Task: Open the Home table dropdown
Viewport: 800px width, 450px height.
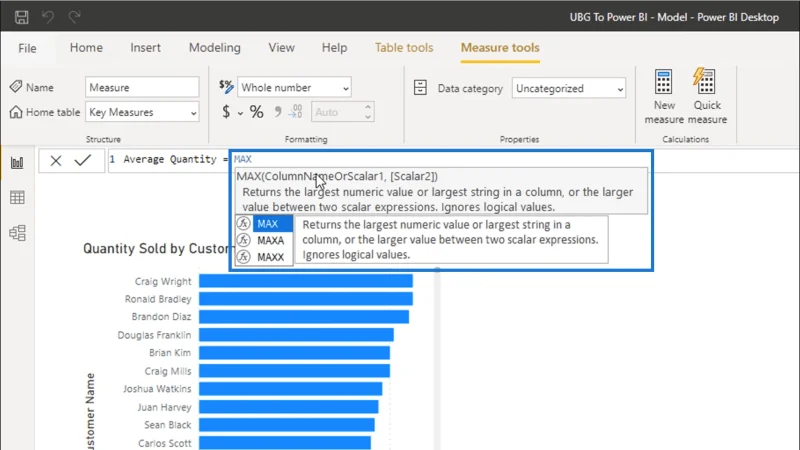Action: click(142, 112)
